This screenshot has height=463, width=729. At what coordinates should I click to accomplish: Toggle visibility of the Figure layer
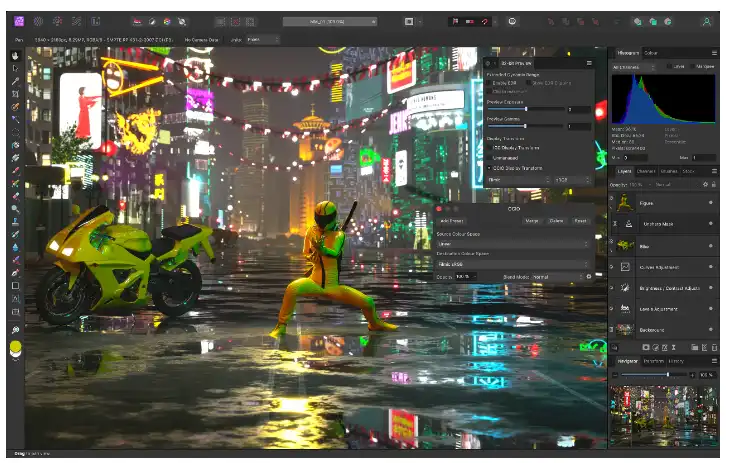[x=711, y=203]
